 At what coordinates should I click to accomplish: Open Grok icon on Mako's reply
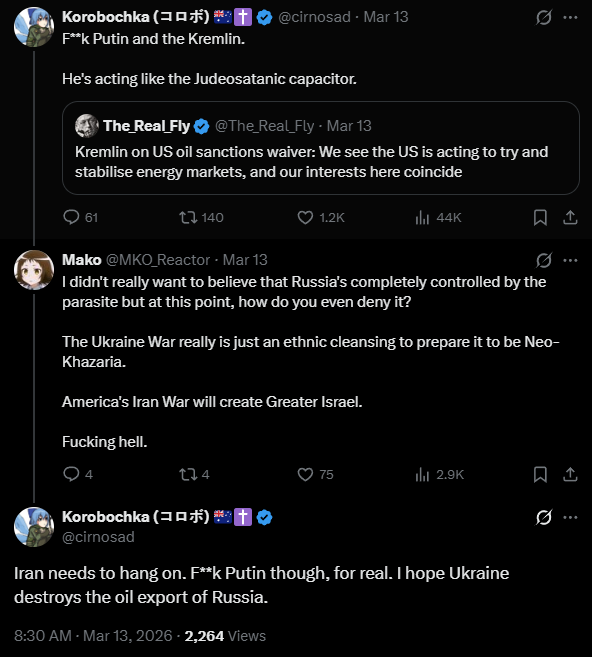(543, 260)
